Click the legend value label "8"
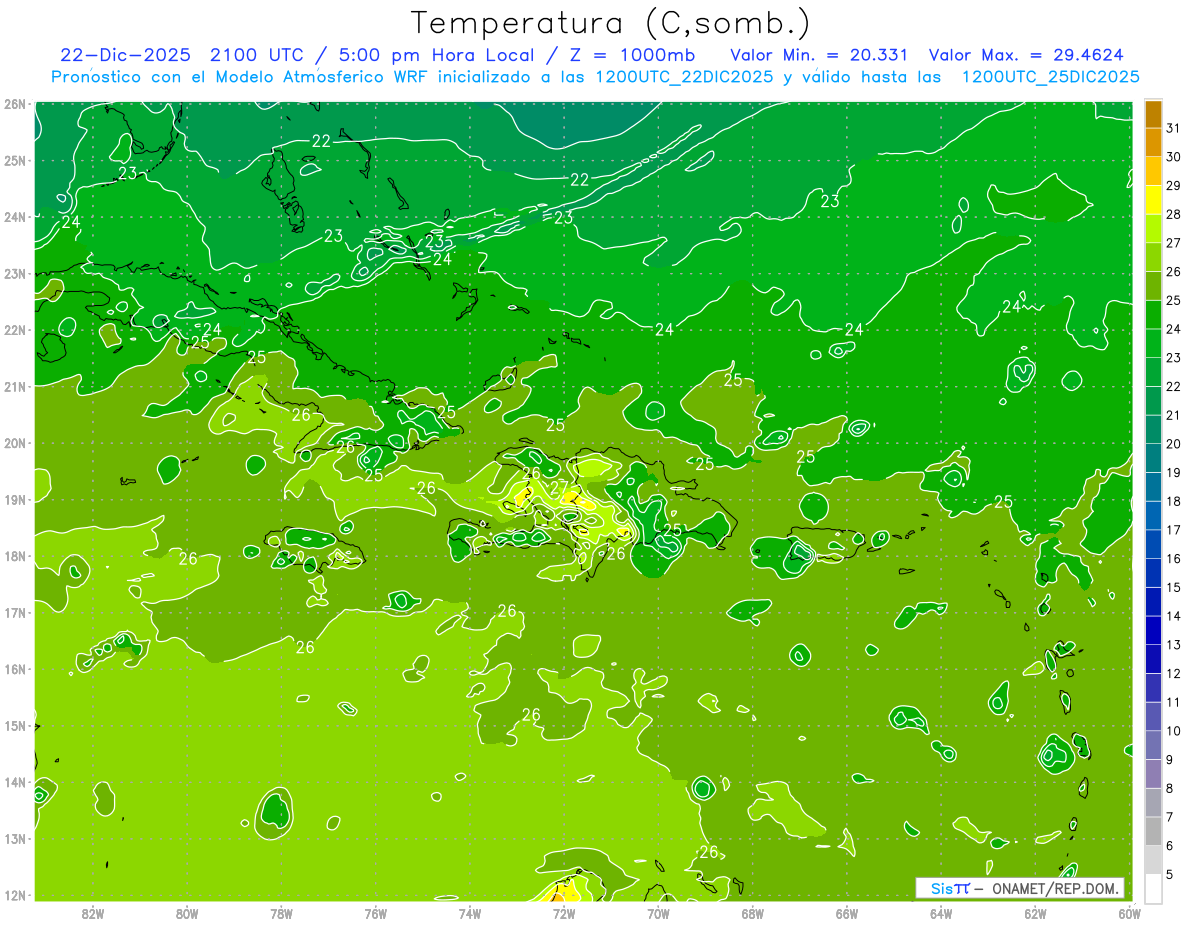The width and height of the screenshot is (1200, 927). point(1169,788)
